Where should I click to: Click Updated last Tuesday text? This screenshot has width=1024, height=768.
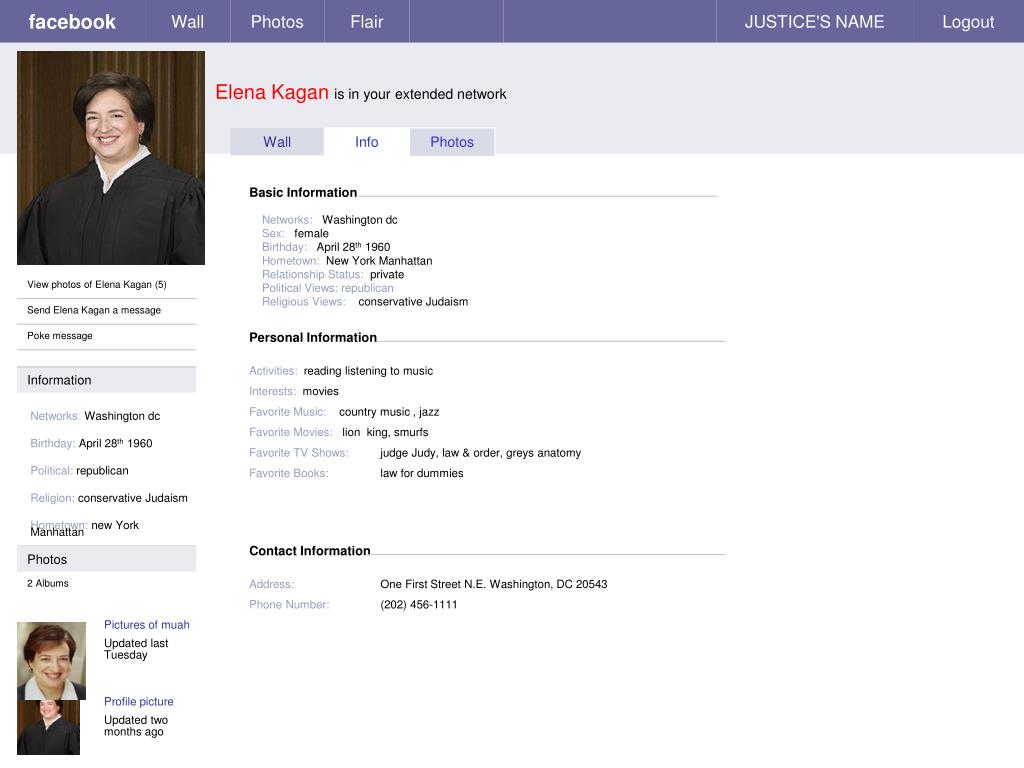[136, 649]
